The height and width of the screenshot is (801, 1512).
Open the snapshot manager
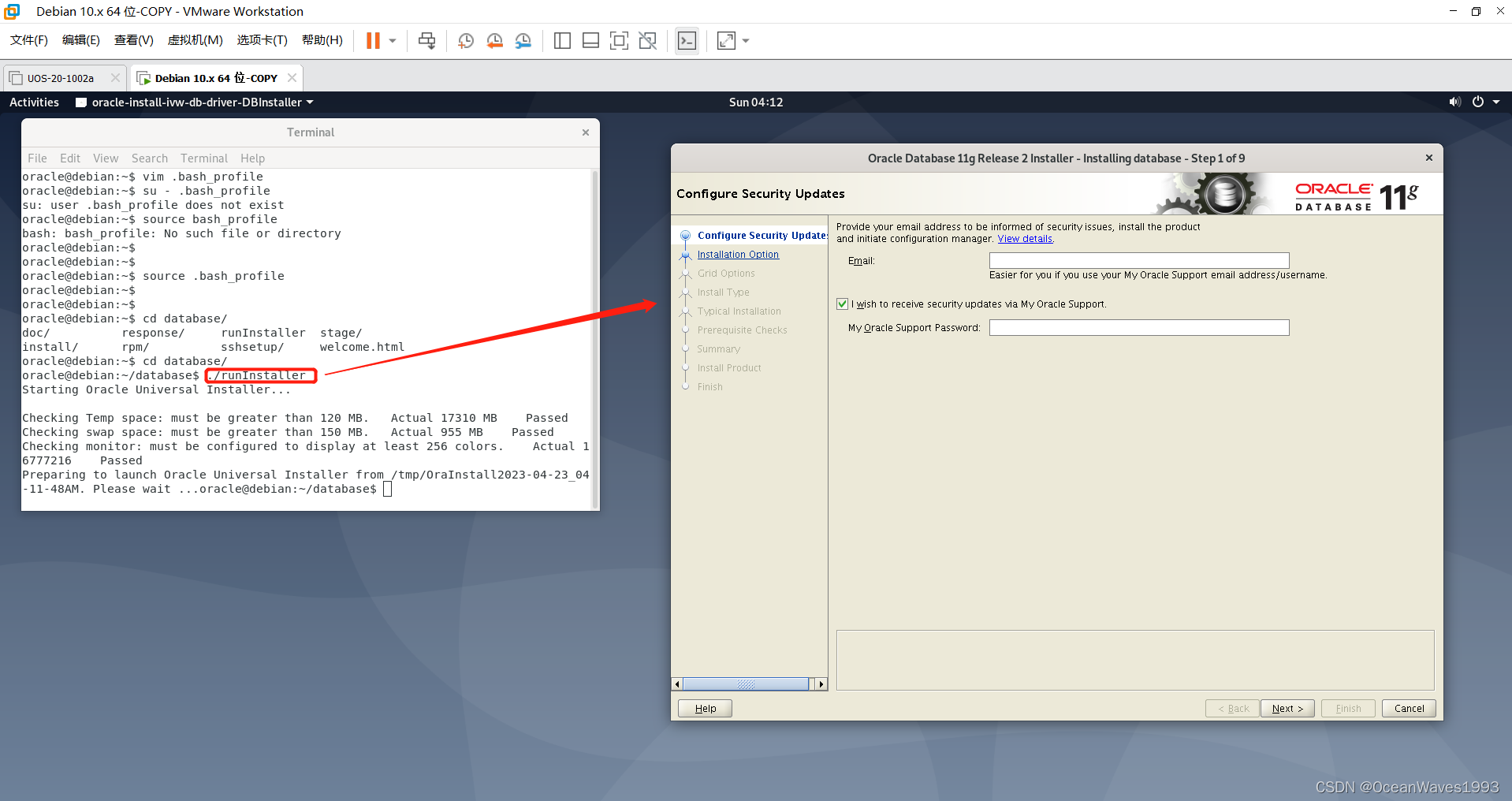(x=523, y=41)
